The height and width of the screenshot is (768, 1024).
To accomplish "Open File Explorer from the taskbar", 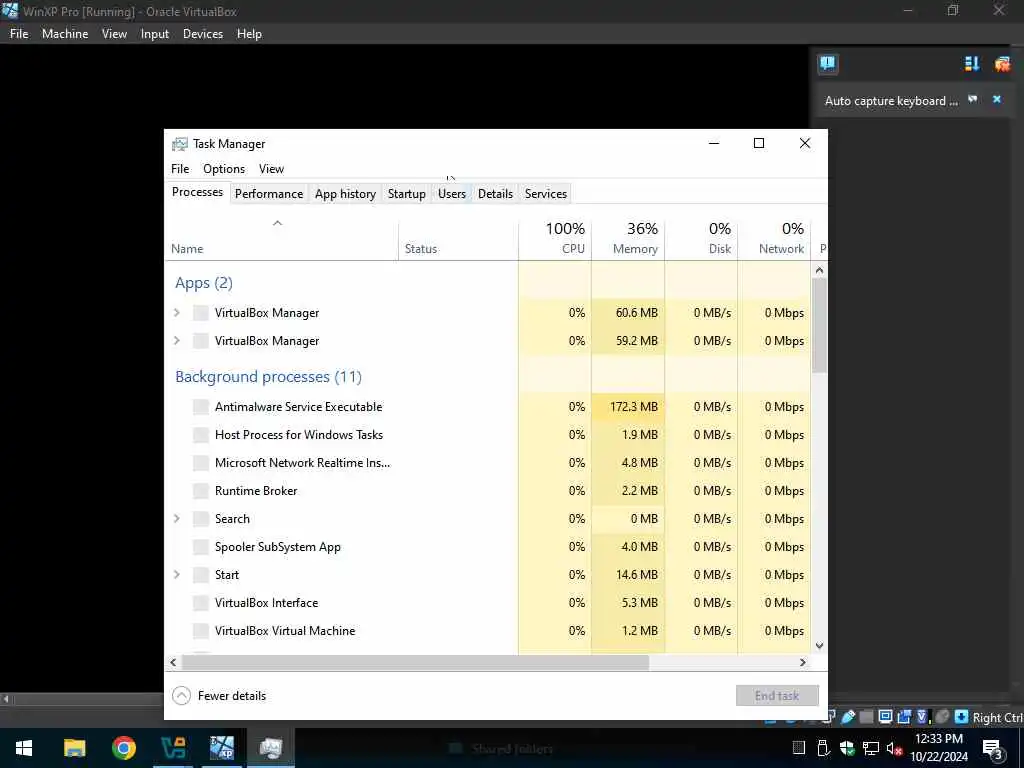I will click(x=74, y=748).
